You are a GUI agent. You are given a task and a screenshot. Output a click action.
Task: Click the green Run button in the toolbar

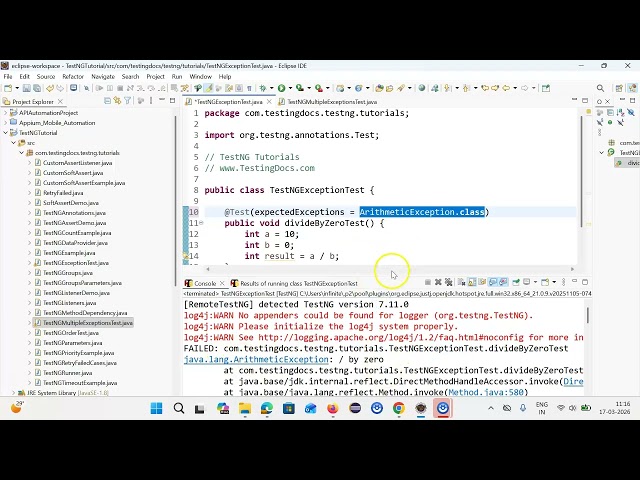(281, 88)
